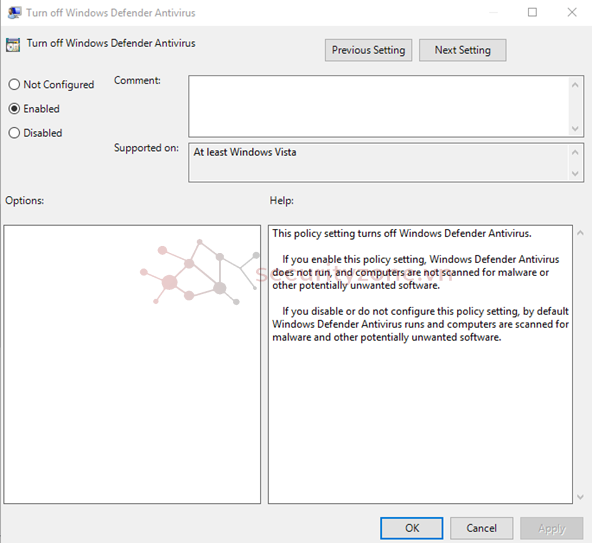Click the Comment: label

point(137,80)
